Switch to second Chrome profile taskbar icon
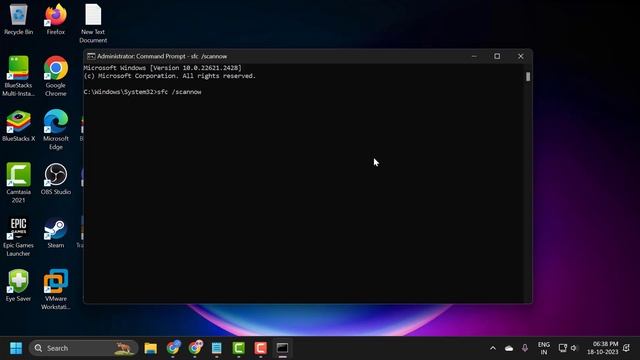 195,348
